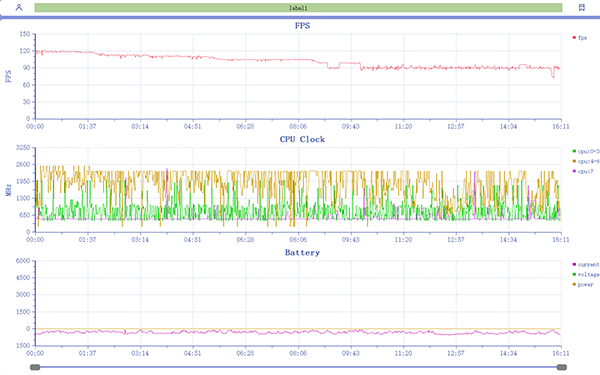
Task: Toggle the cpu:0-3 series legend entry
Action: pyautogui.click(x=586, y=151)
